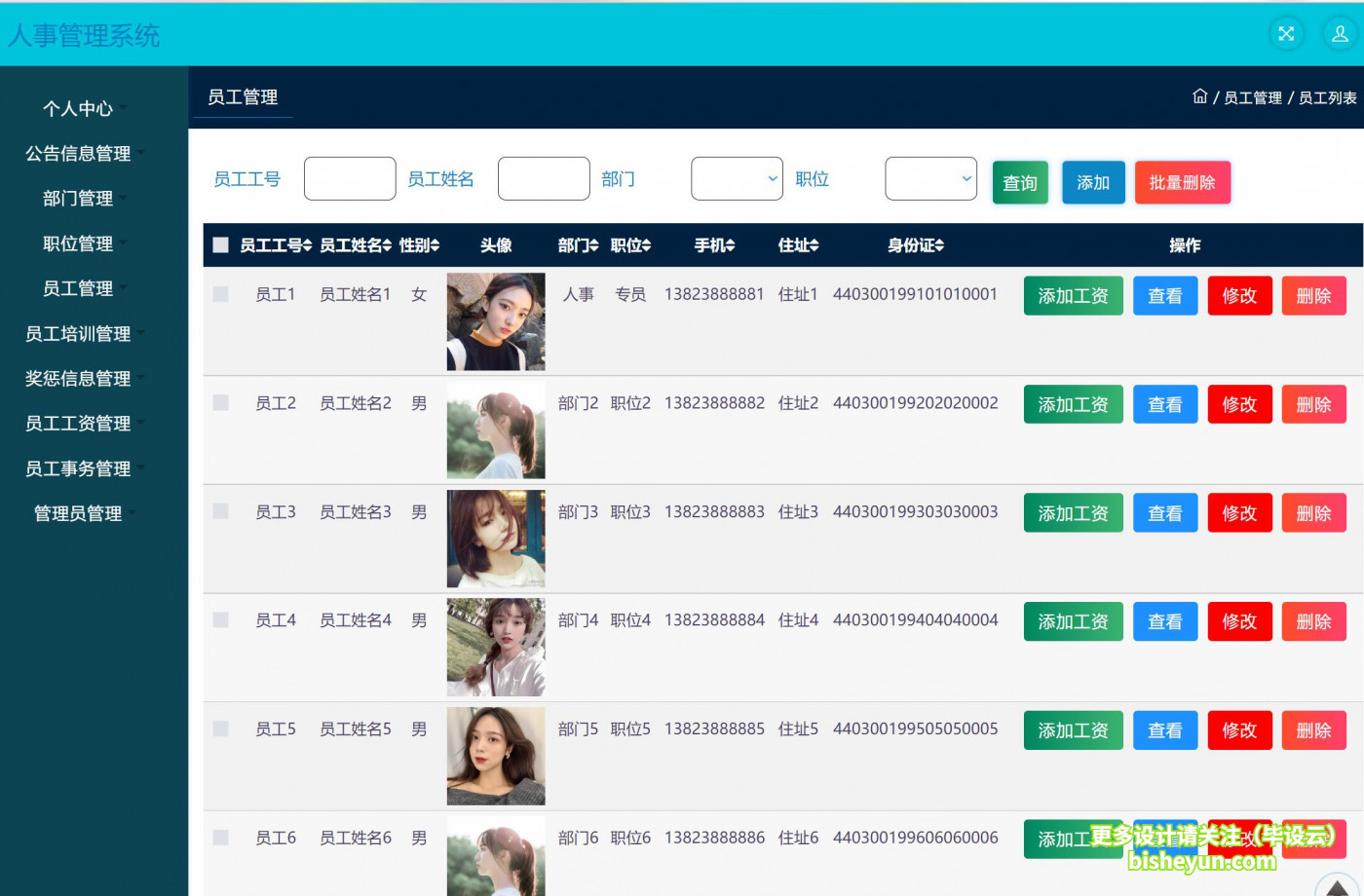Sort by 身份证 column sort icon
Image resolution: width=1364 pixels, height=896 pixels.
[x=938, y=245]
